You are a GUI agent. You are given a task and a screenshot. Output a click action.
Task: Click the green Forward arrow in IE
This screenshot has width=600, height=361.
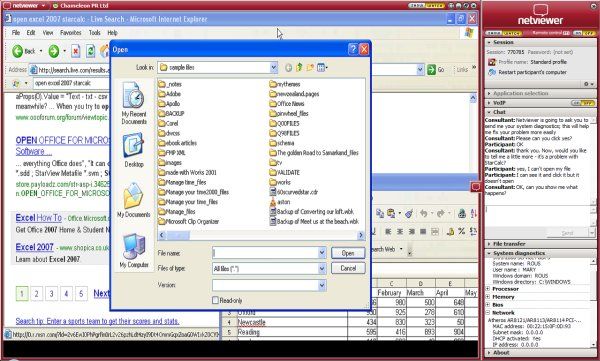[x=54, y=51]
